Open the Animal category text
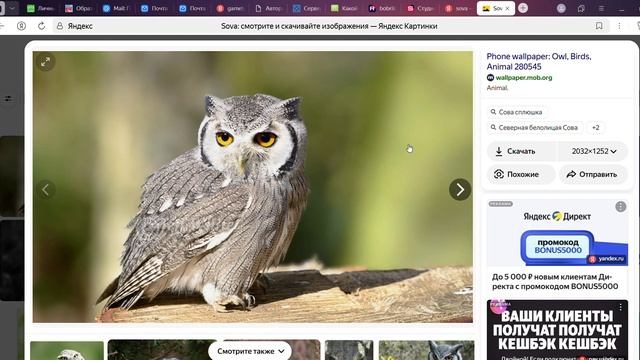Viewport: 640px width, 360px height. click(x=497, y=88)
